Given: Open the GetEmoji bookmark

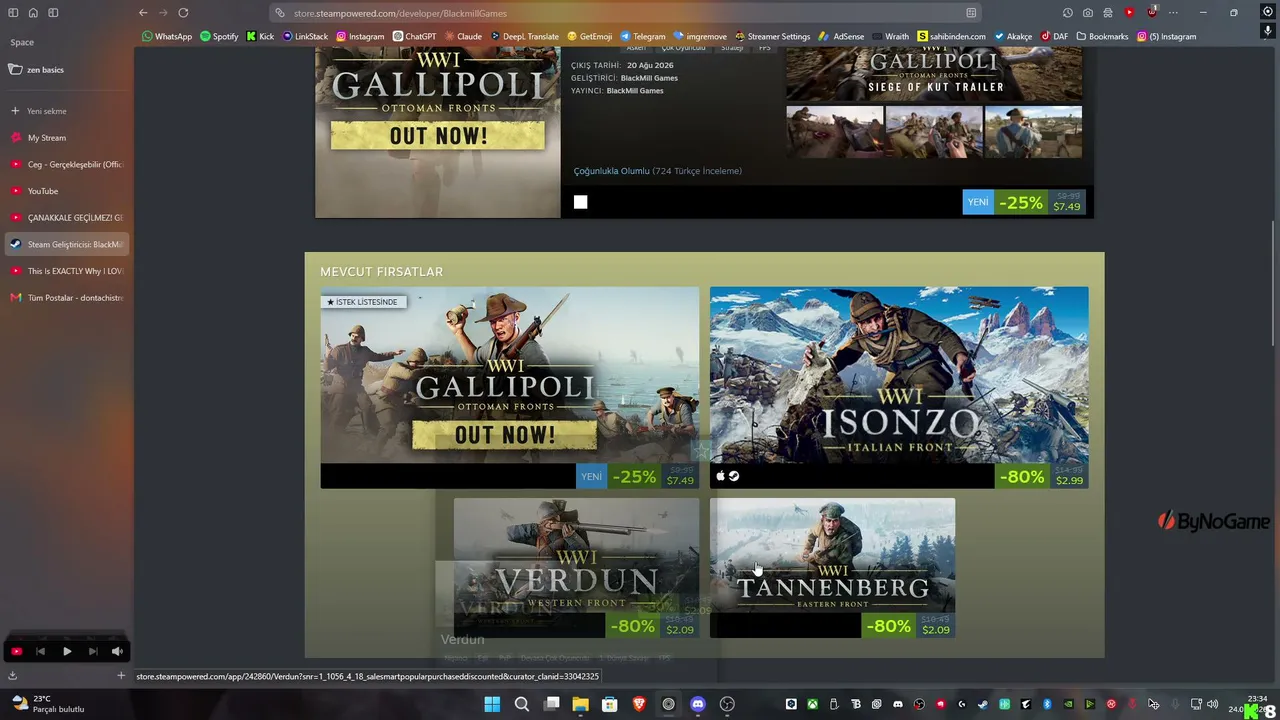Looking at the screenshot, I should pos(589,36).
